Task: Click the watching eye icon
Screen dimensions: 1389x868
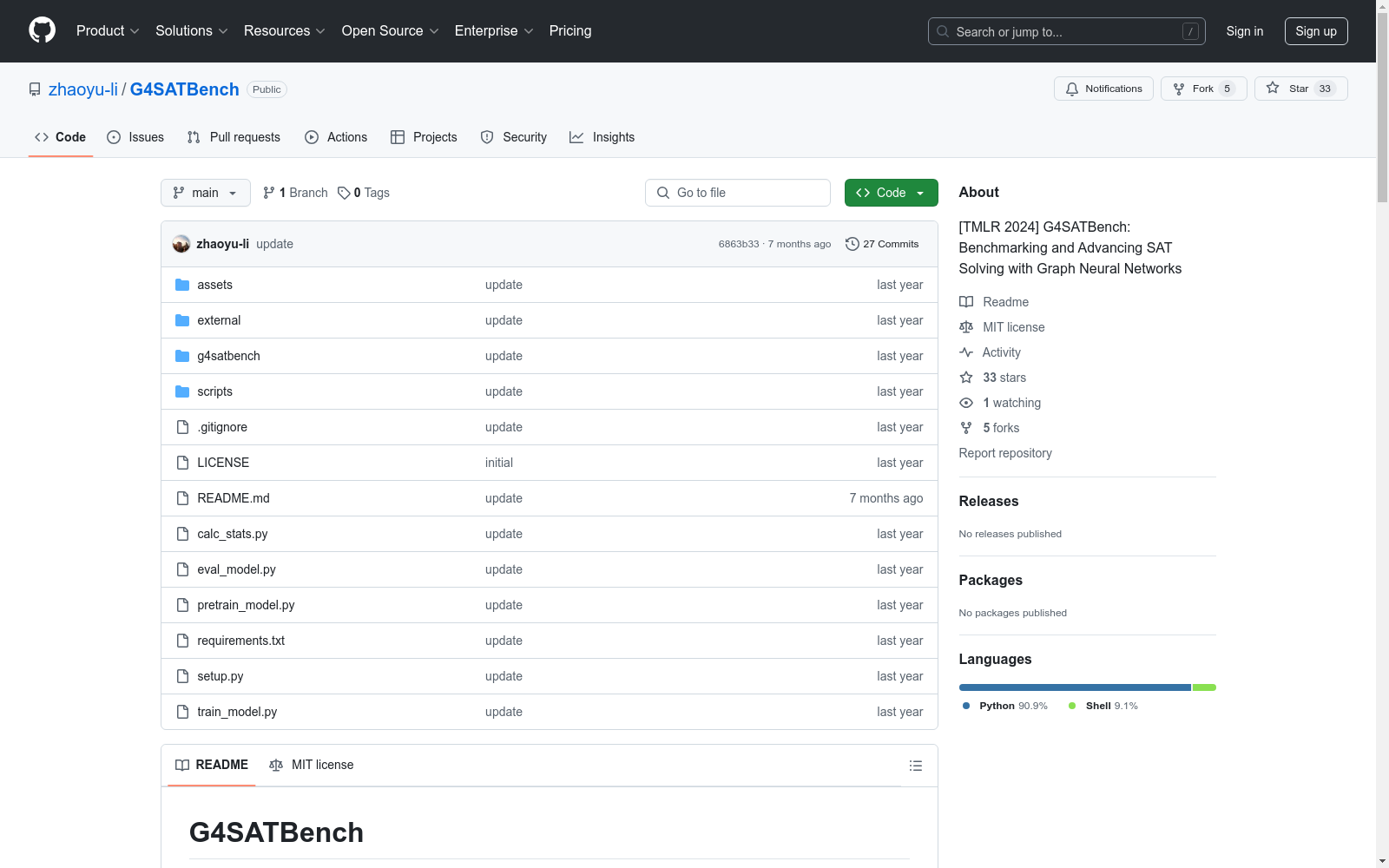Action: point(966,403)
